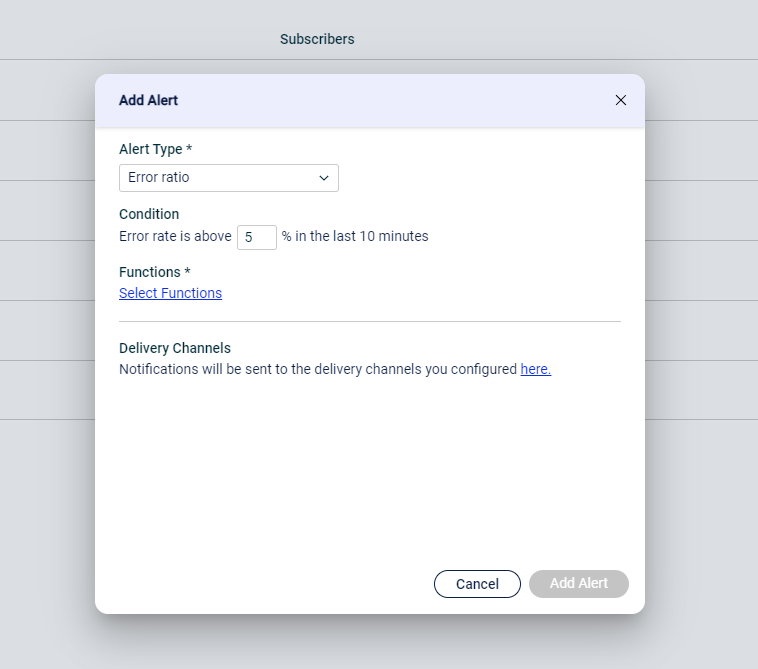Image resolution: width=758 pixels, height=669 pixels.
Task: Follow the "here." delivery channels link
Action: (536, 369)
